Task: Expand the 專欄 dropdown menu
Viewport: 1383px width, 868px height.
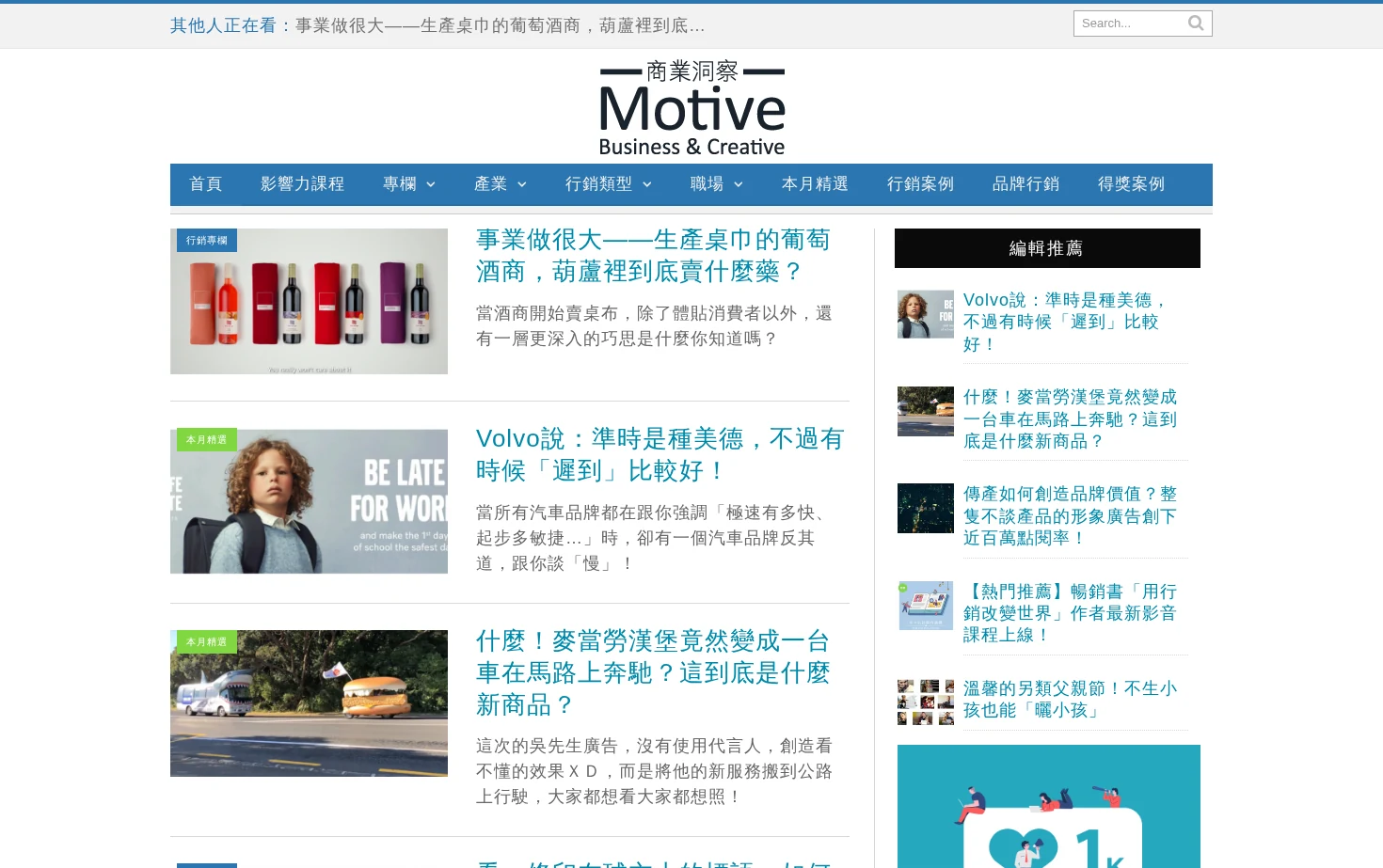Action: (x=408, y=184)
